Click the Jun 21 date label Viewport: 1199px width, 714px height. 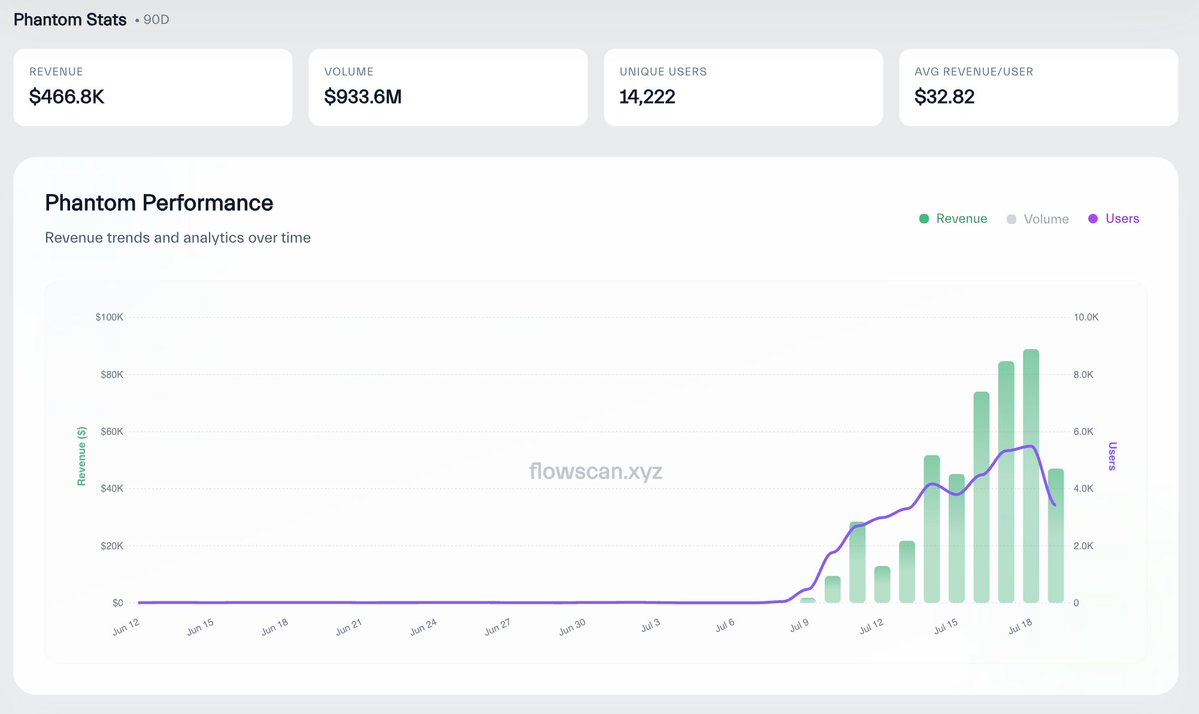pyautogui.click(x=349, y=627)
